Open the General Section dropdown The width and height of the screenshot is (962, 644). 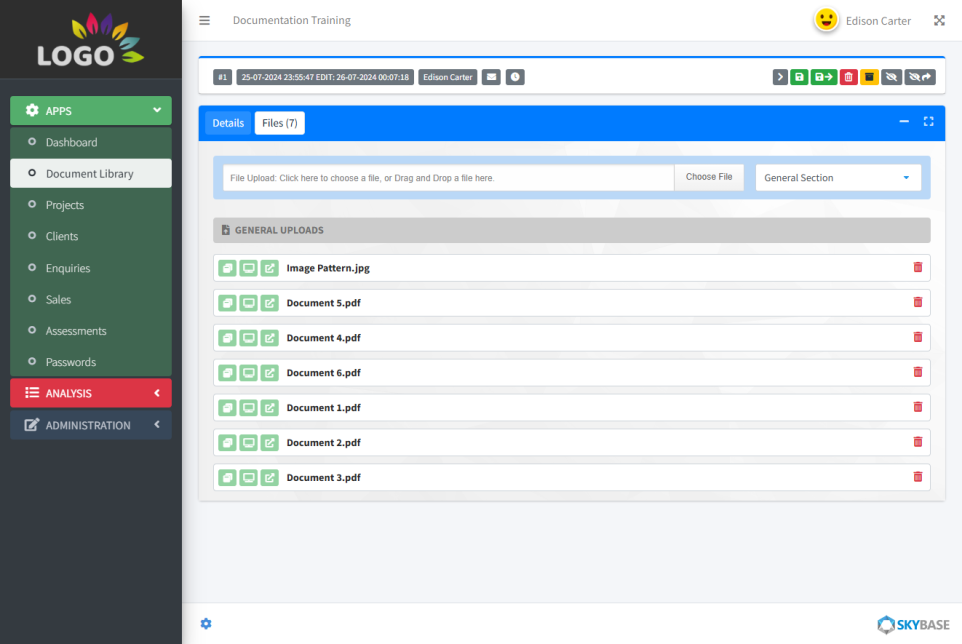pyautogui.click(x=838, y=178)
